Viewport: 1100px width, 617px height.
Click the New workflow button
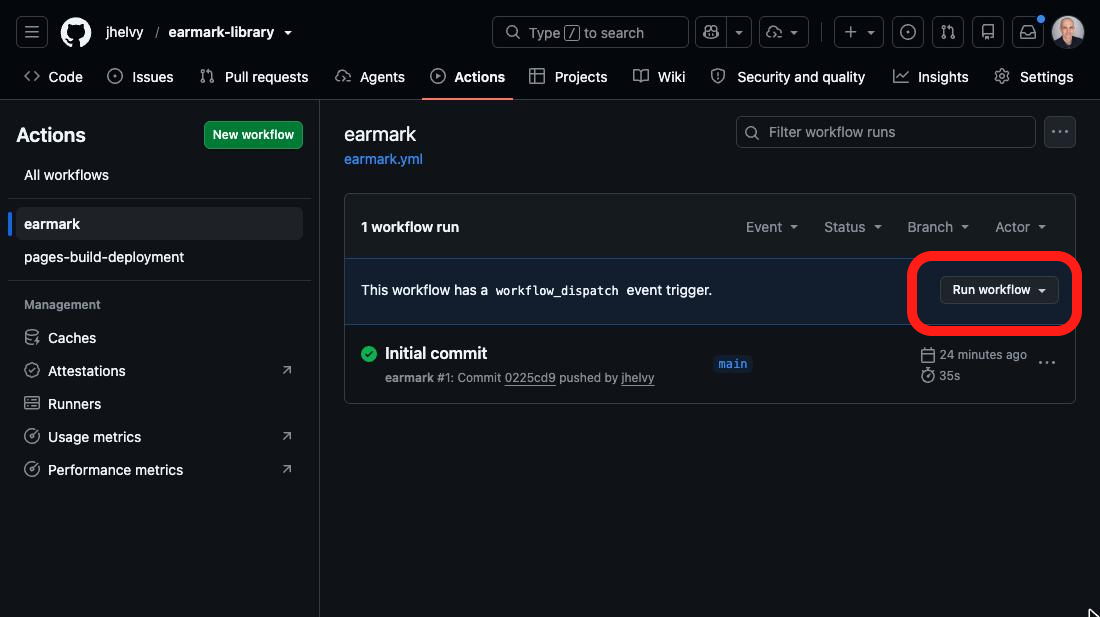coord(253,135)
